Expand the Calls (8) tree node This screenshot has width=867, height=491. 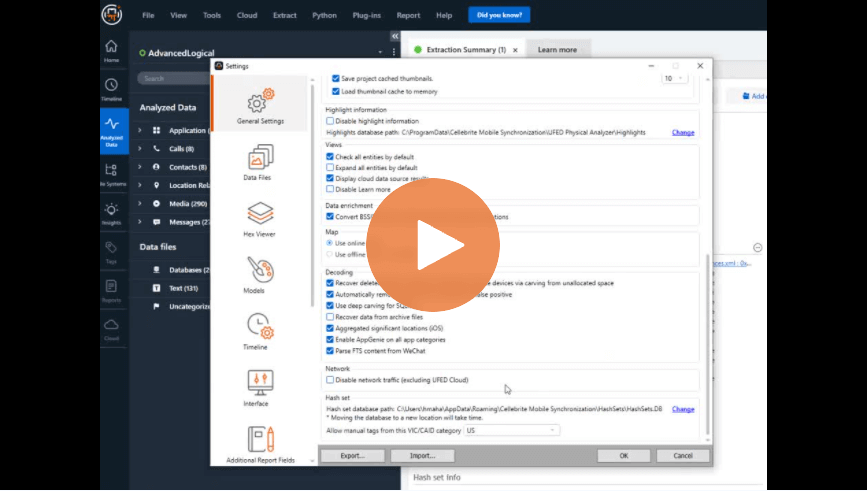click(x=140, y=149)
